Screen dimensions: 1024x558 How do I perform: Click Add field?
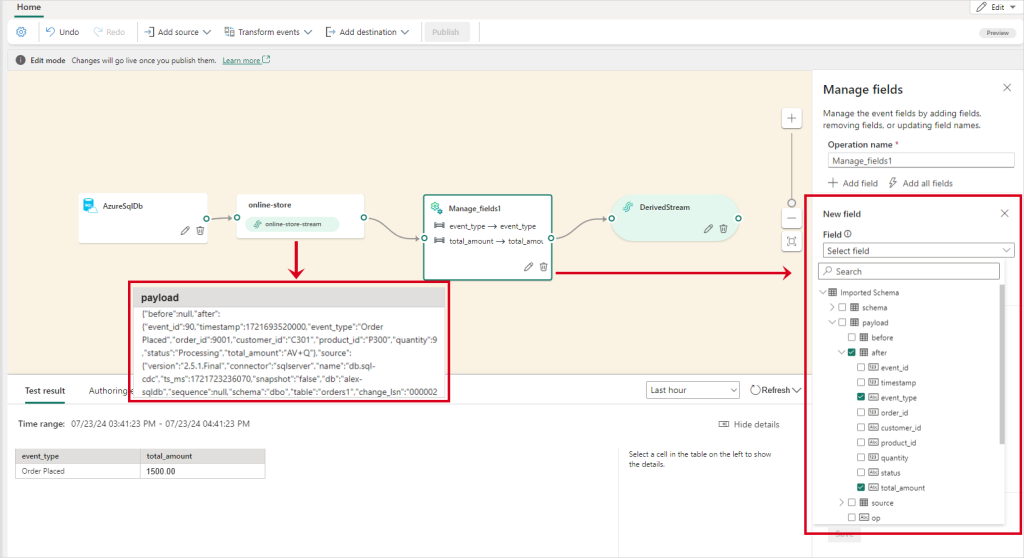853,183
